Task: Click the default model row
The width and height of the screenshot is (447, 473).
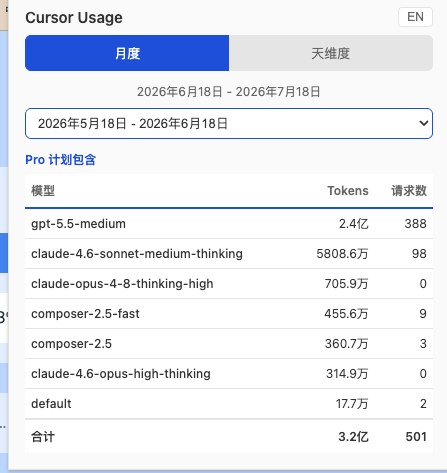Action: (x=229, y=404)
